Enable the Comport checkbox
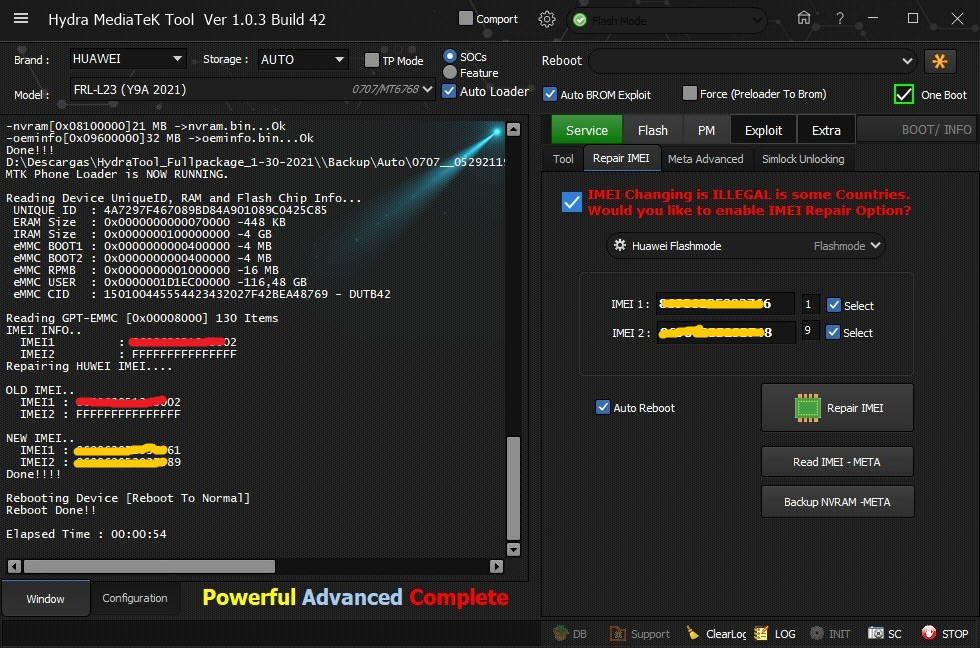980x648 pixels. point(466,18)
